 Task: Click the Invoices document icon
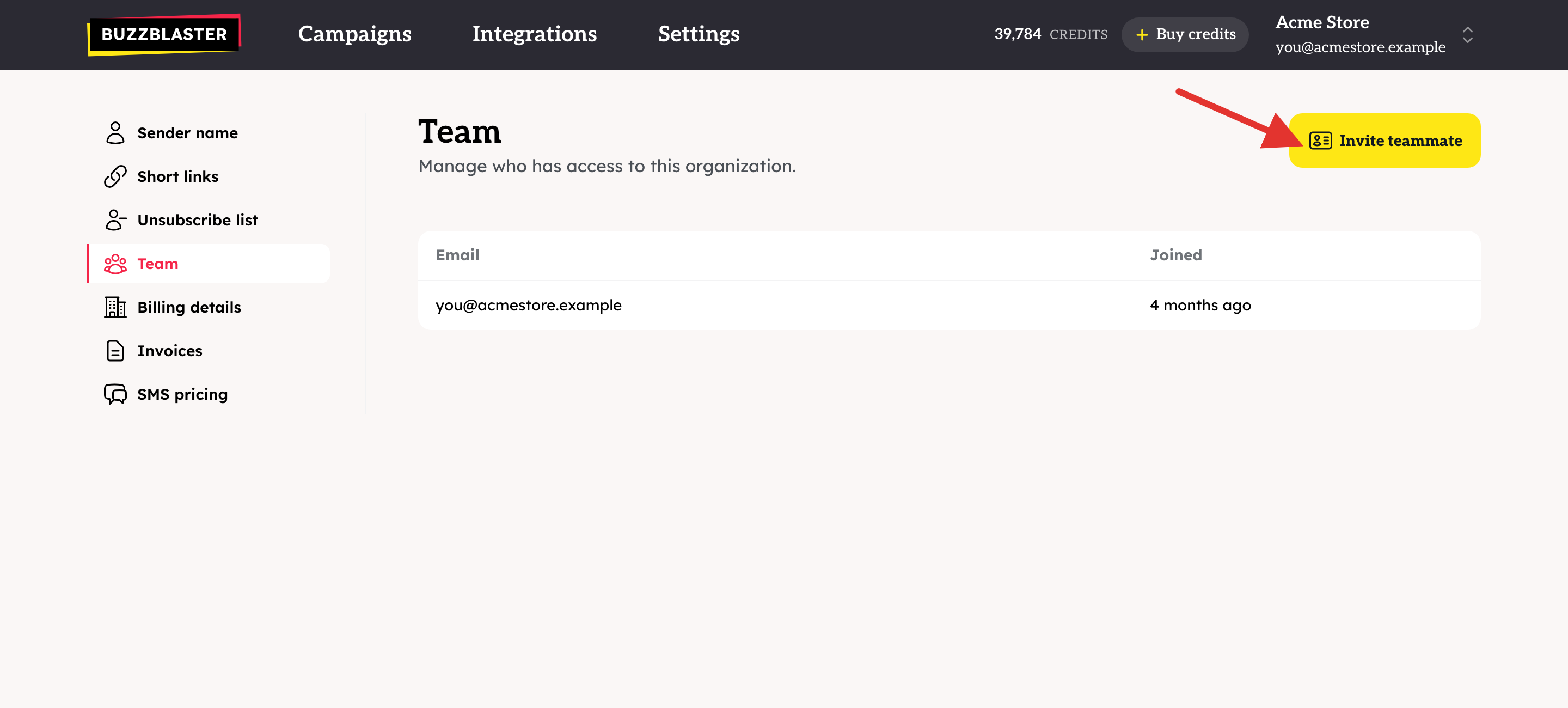115,351
